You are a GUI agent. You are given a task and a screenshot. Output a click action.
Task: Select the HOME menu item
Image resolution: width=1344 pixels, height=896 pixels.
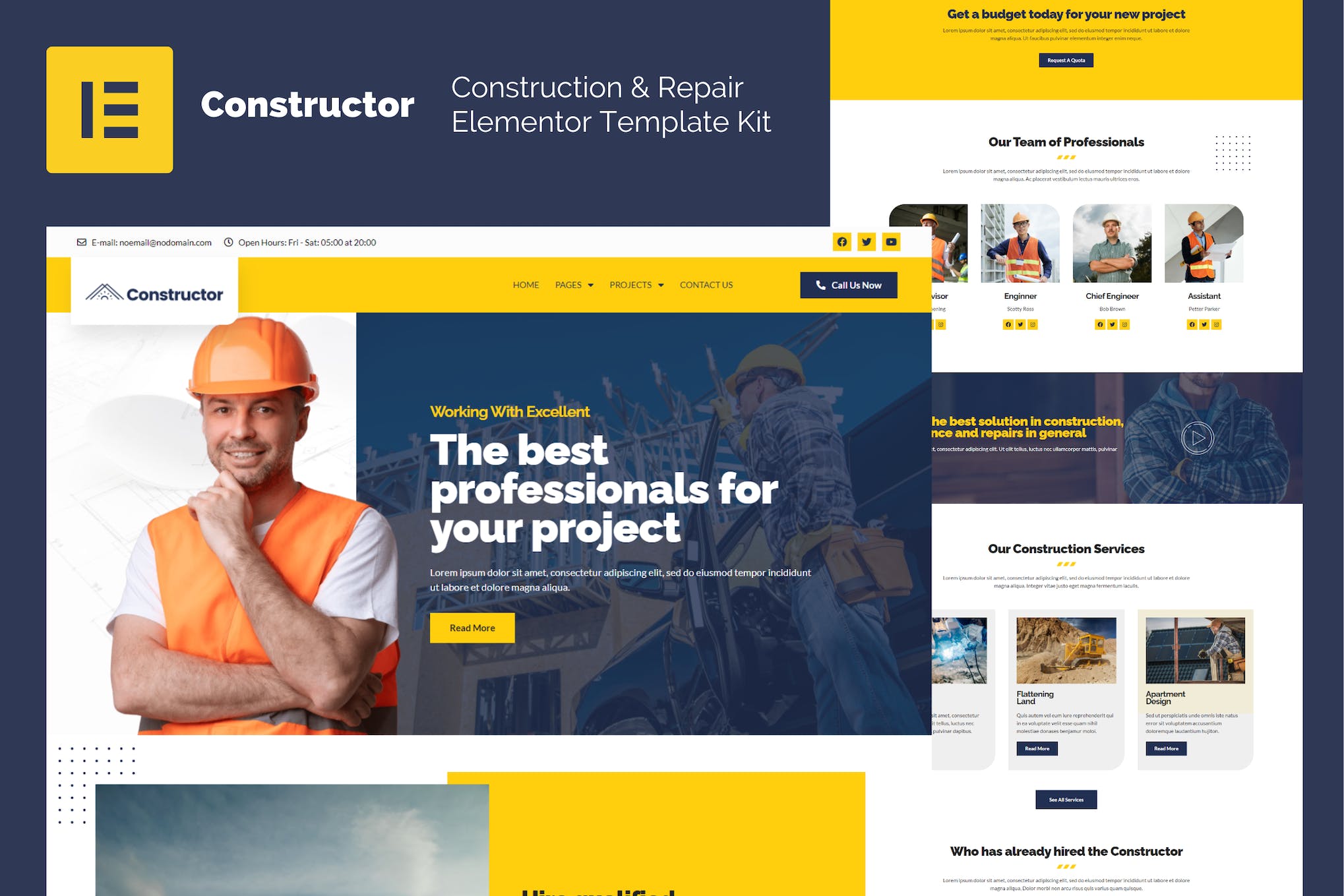(524, 285)
